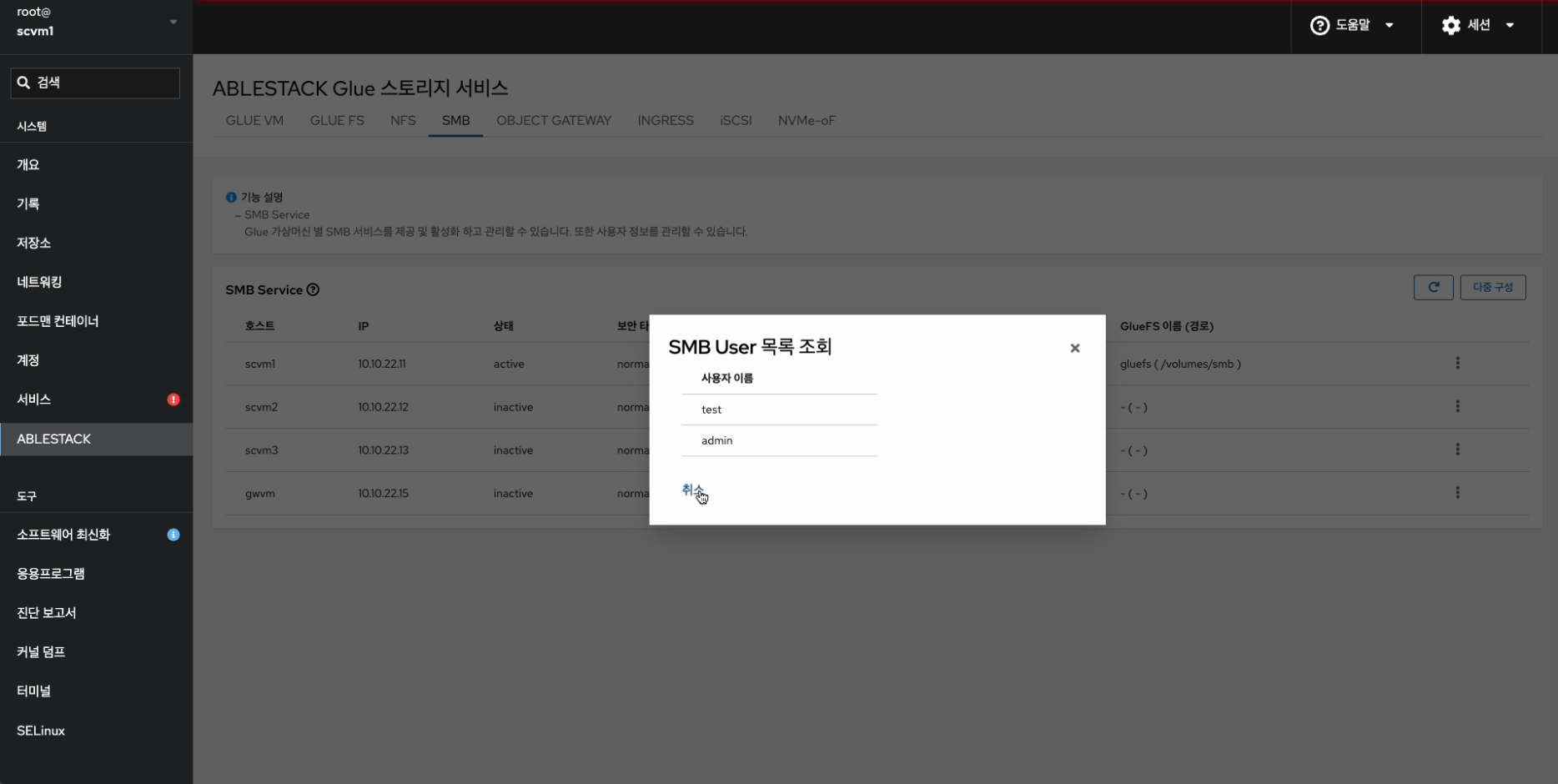
Task: Click the 소프트웨어 최신화 info badge
Action: click(173, 535)
